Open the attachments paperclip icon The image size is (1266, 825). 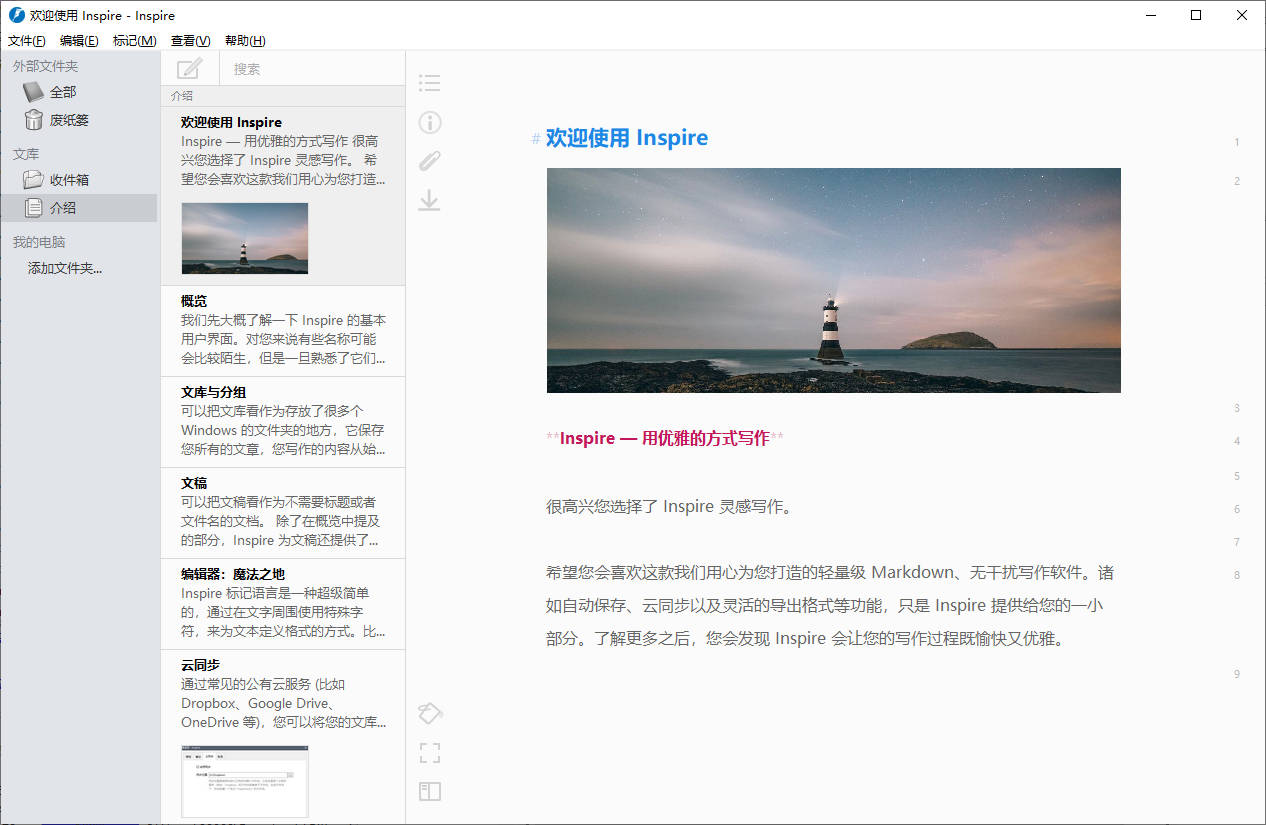[x=430, y=161]
